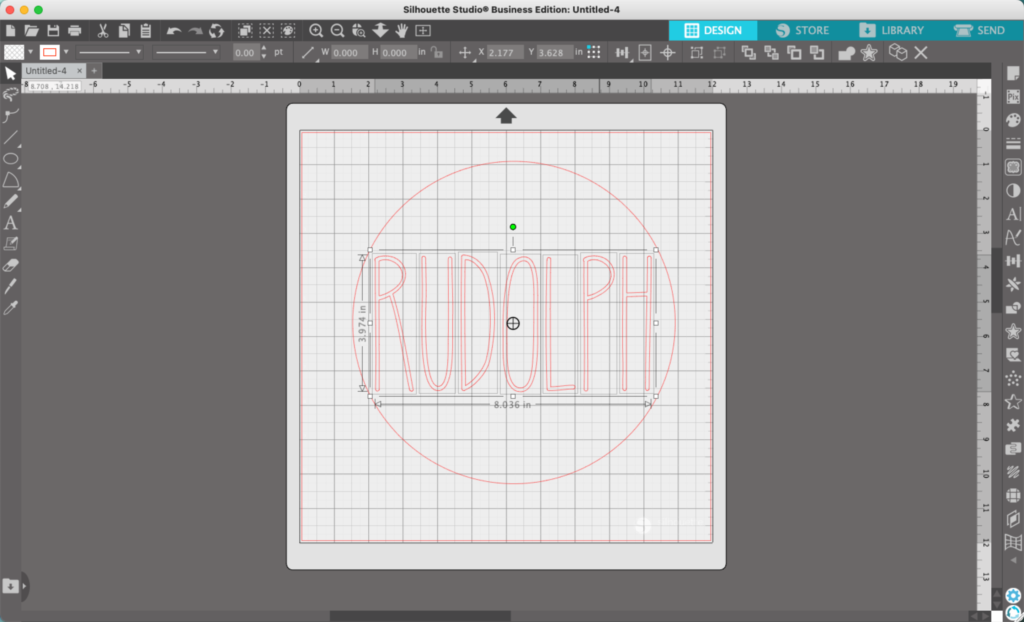Open the puzzle piece panel on right
The height and width of the screenshot is (622, 1024).
(x=1013, y=425)
